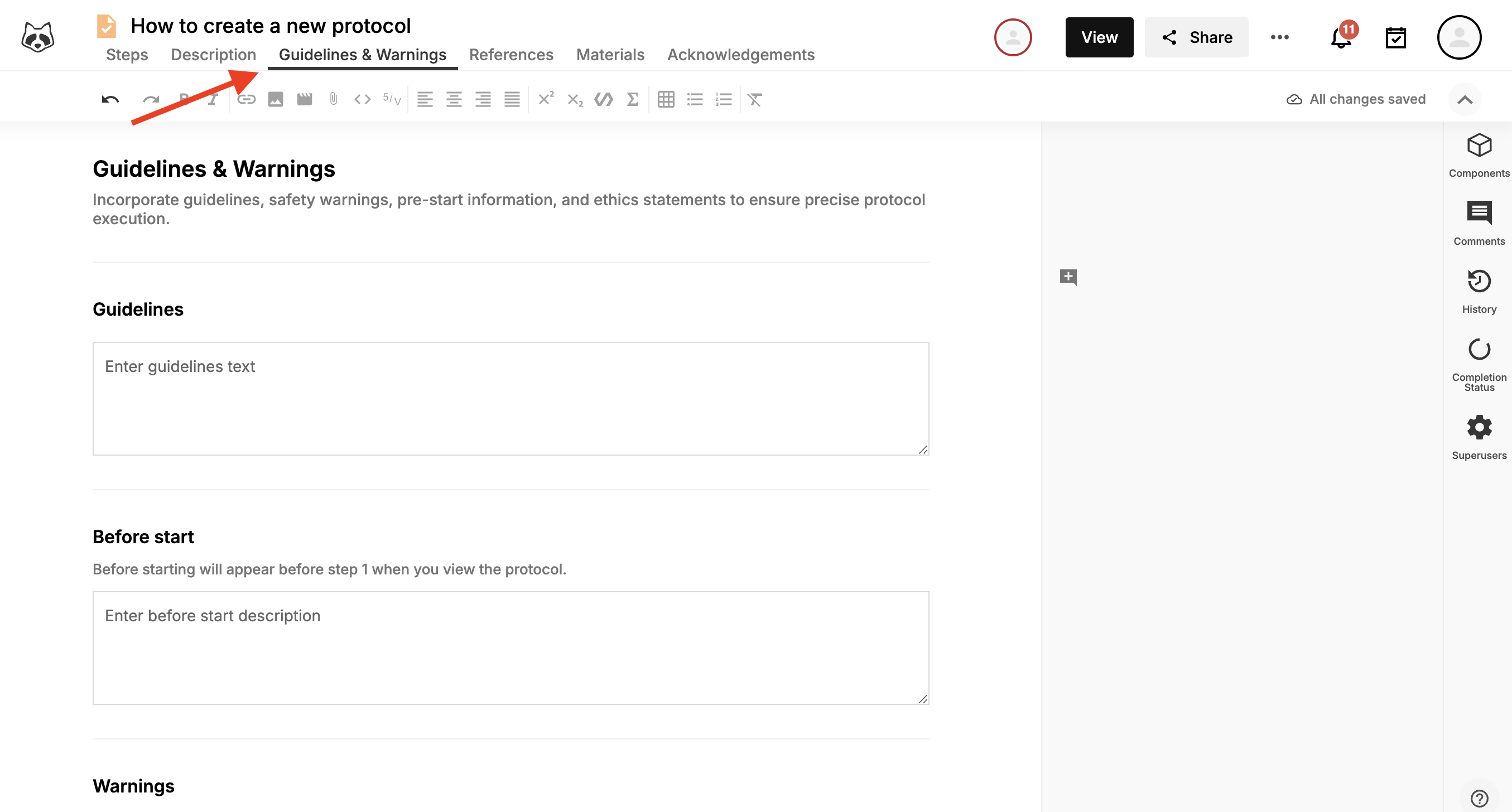Insert a video with the film icon
1512x812 pixels.
[x=305, y=99]
